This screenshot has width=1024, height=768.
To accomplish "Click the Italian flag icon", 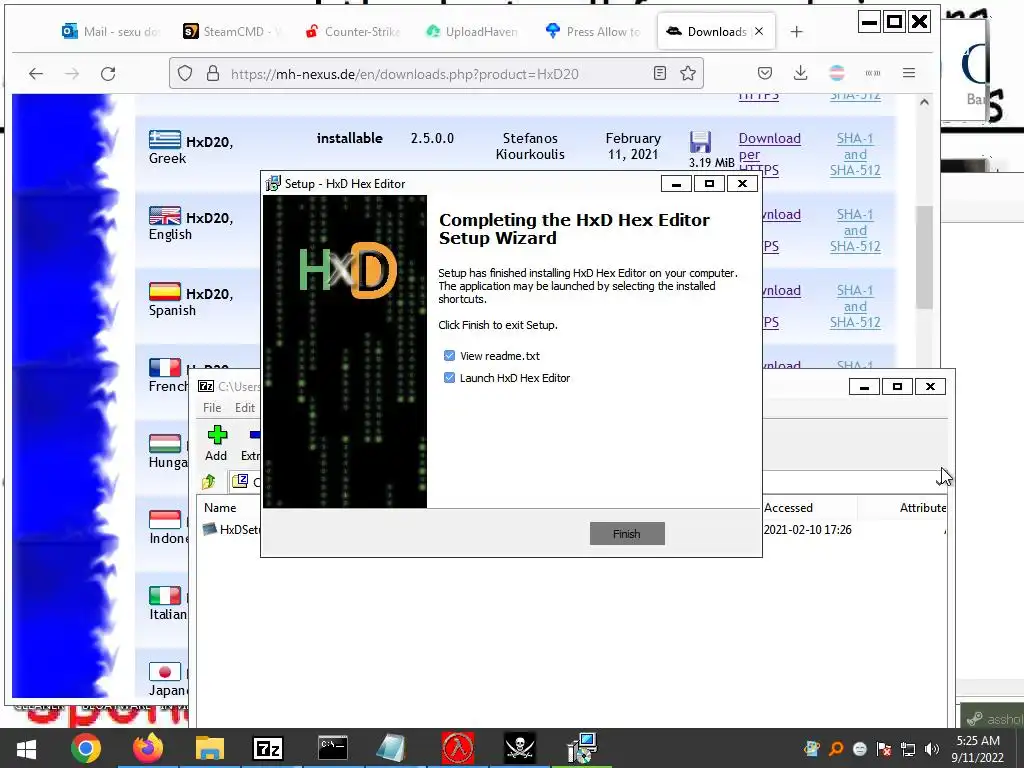I will (165, 596).
